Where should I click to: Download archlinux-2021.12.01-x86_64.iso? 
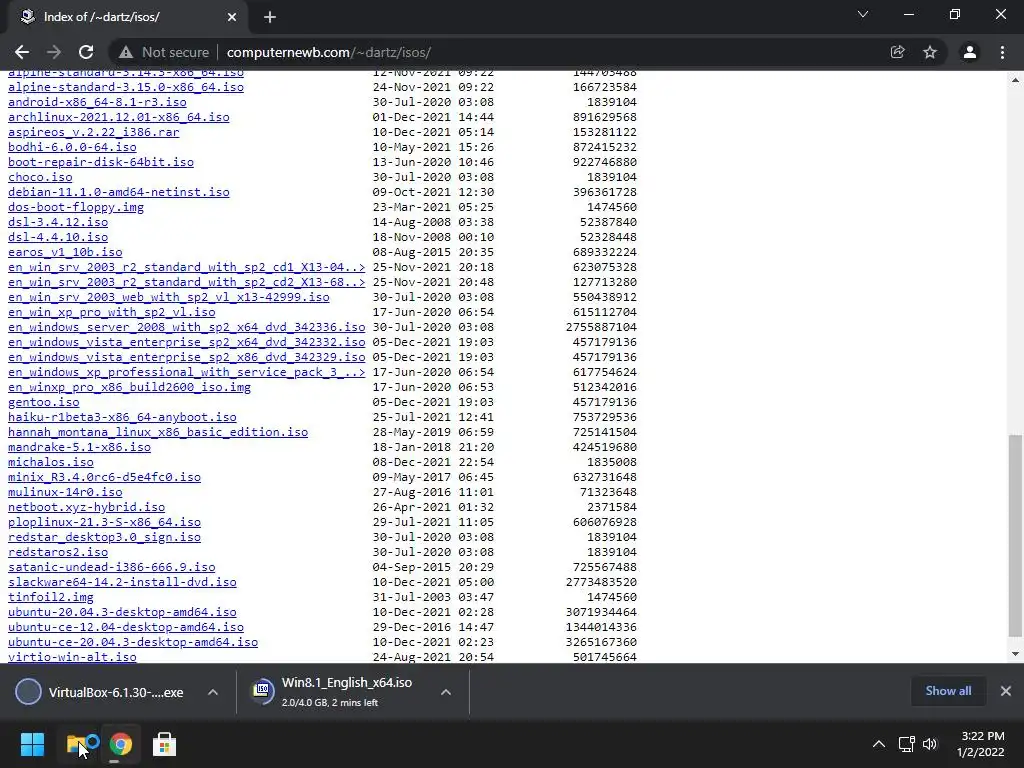point(119,117)
